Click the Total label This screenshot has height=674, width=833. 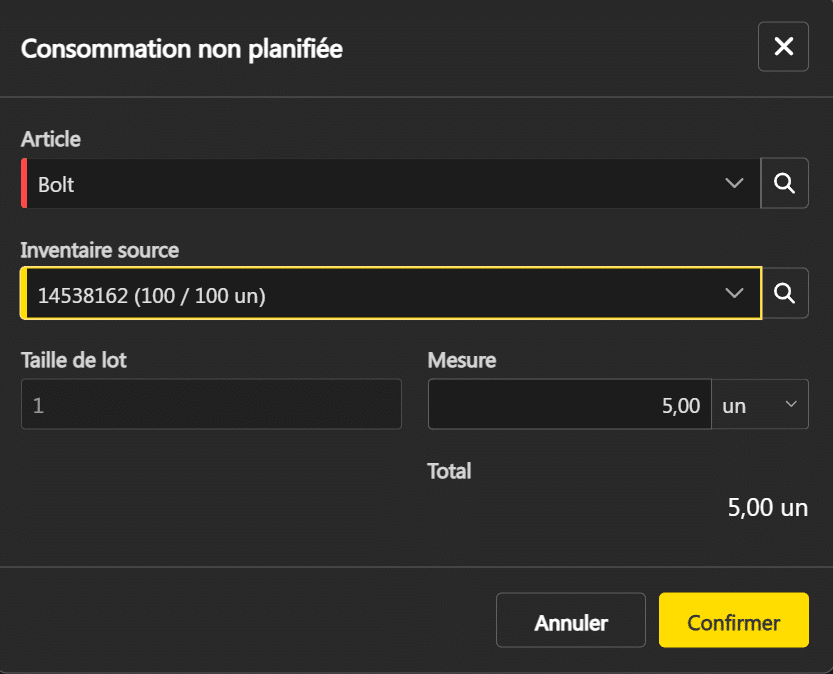click(449, 470)
